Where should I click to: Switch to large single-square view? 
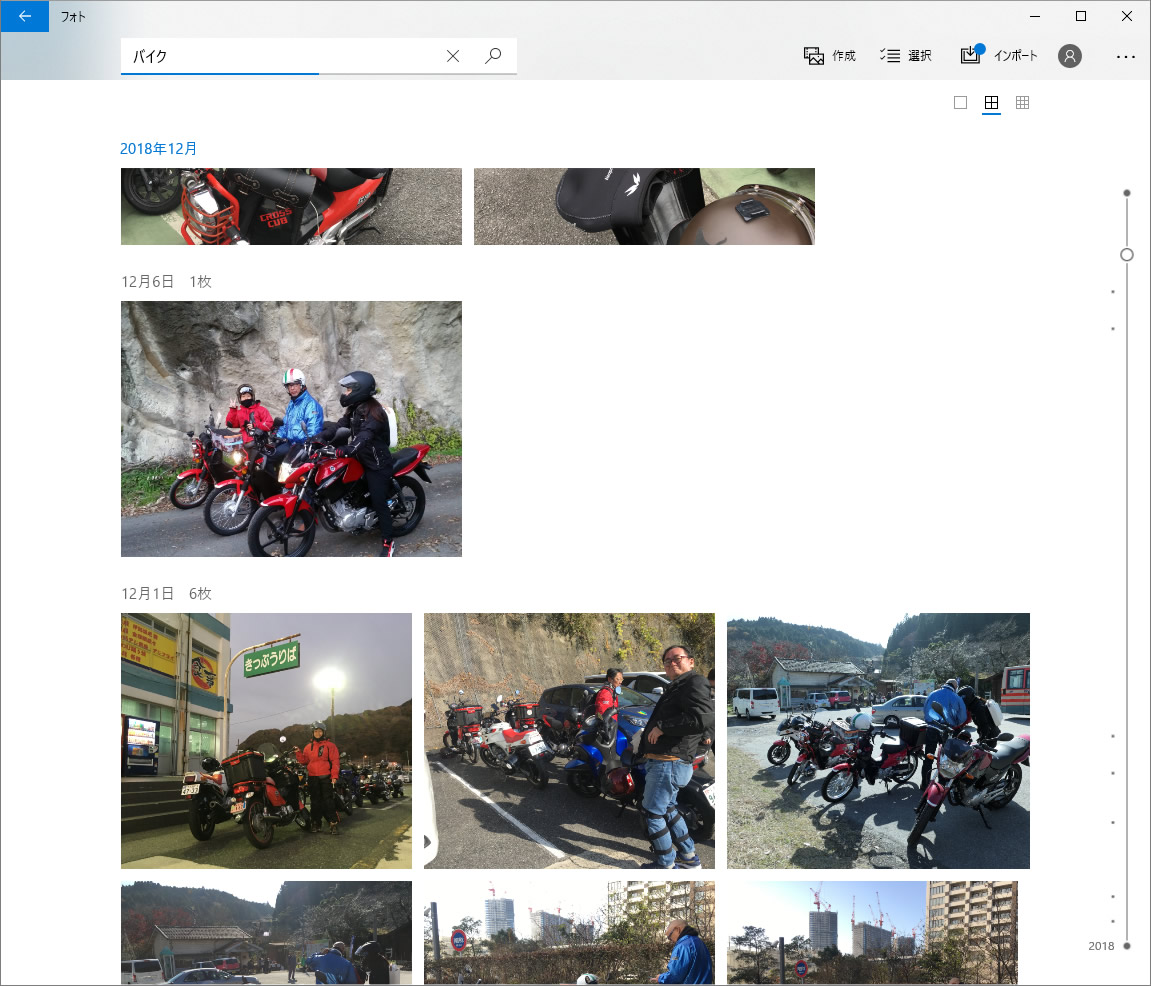[x=960, y=102]
